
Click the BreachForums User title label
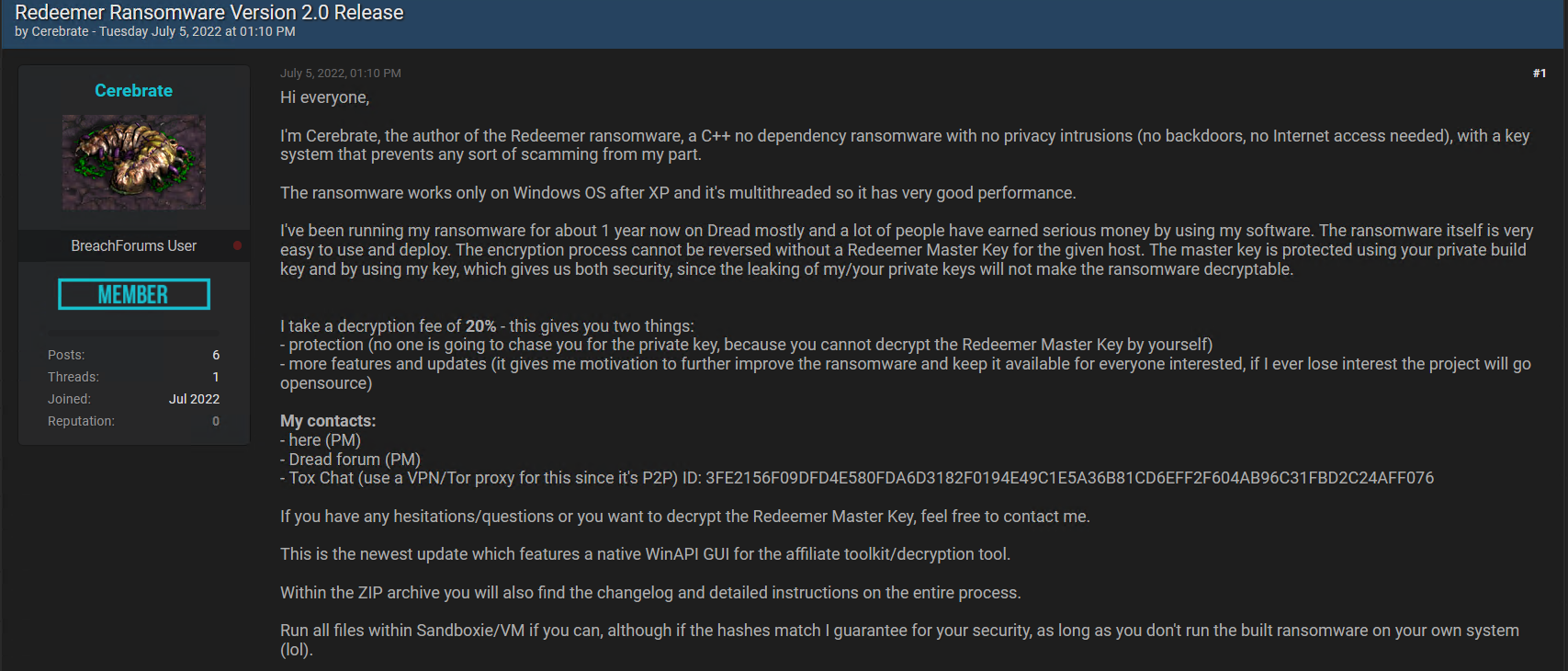pyautogui.click(x=134, y=245)
